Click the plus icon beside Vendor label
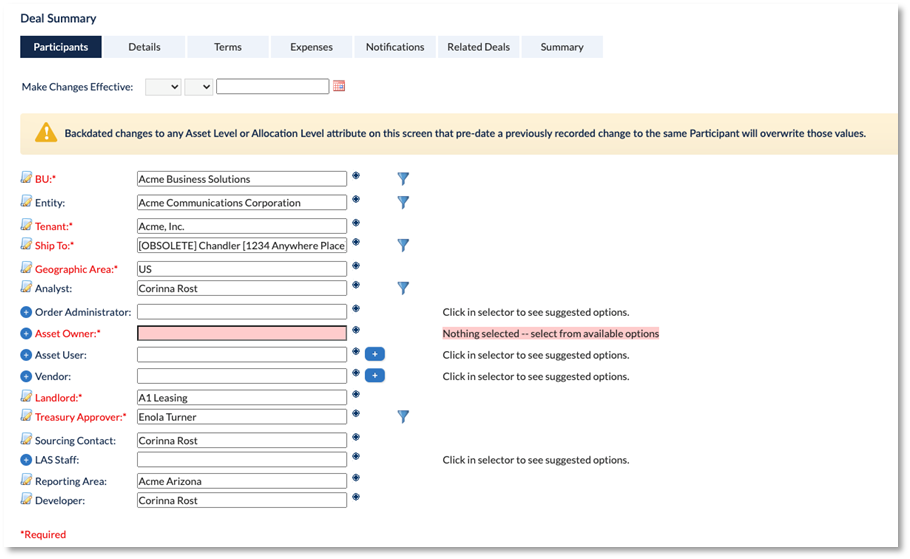This screenshot has height=559, width=910. (x=26, y=377)
